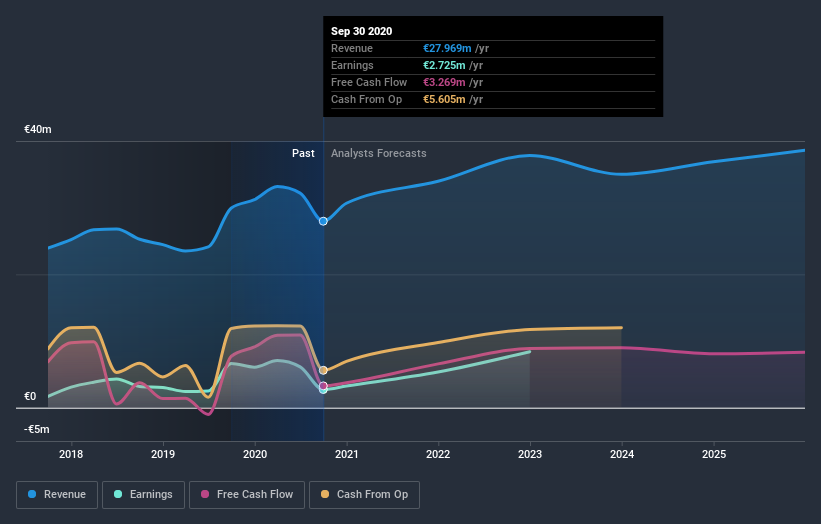
Task: Click the €2.725m earnings value in tooltip
Action: point(444,65)
